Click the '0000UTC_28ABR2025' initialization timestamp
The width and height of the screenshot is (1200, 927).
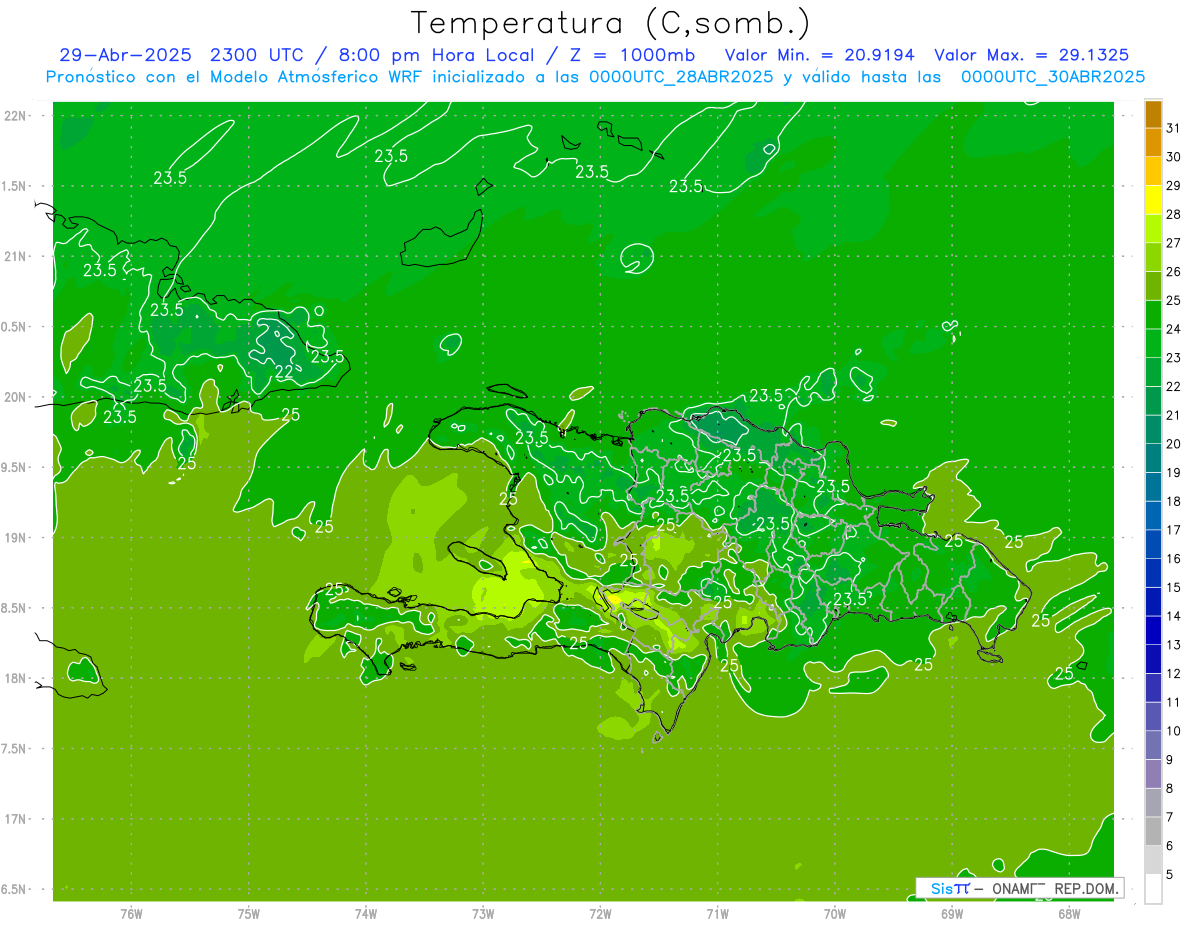tap(680, 77)
